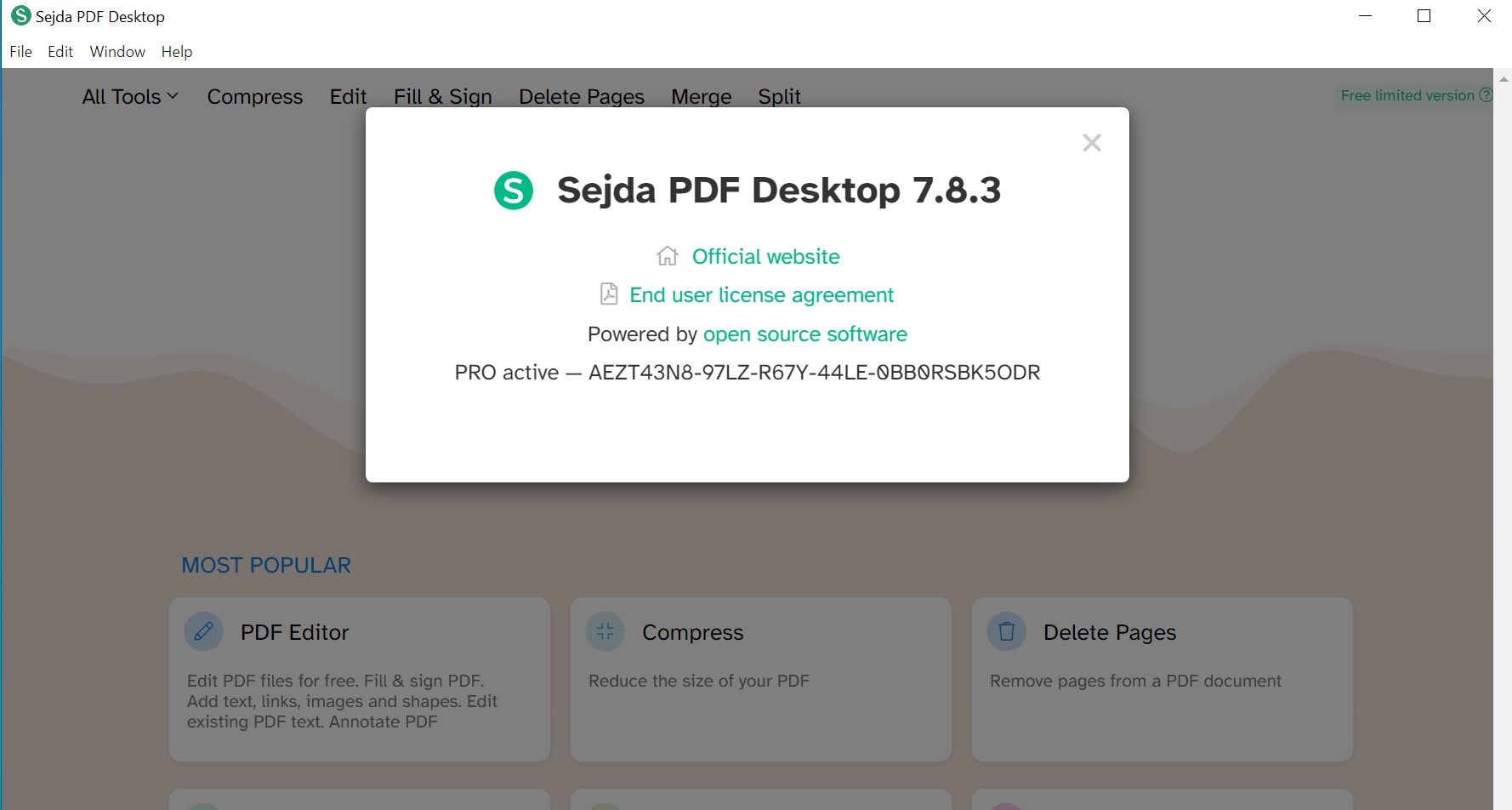Select Split in the top navigation
Screen dimensions: 1512x810
point(780,97)
